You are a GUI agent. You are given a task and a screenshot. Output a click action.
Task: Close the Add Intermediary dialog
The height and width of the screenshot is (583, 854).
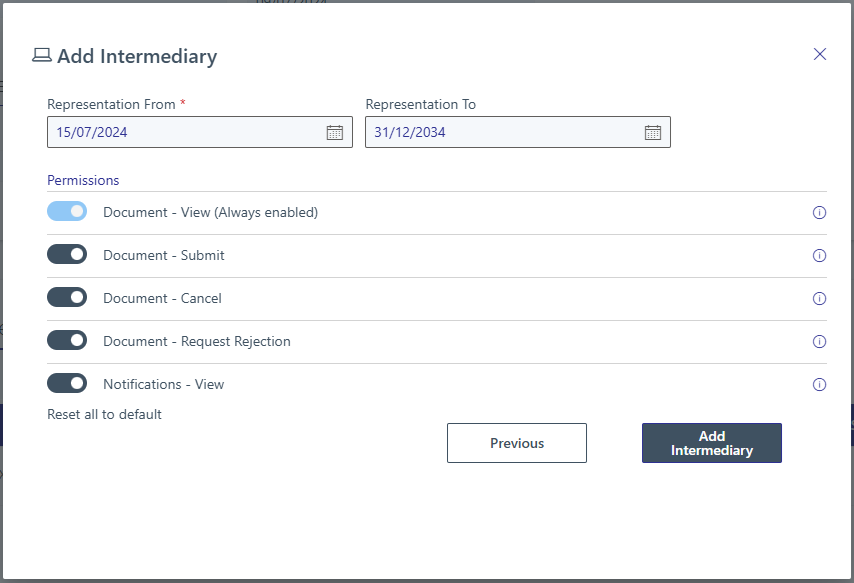(x=820, y=54)
